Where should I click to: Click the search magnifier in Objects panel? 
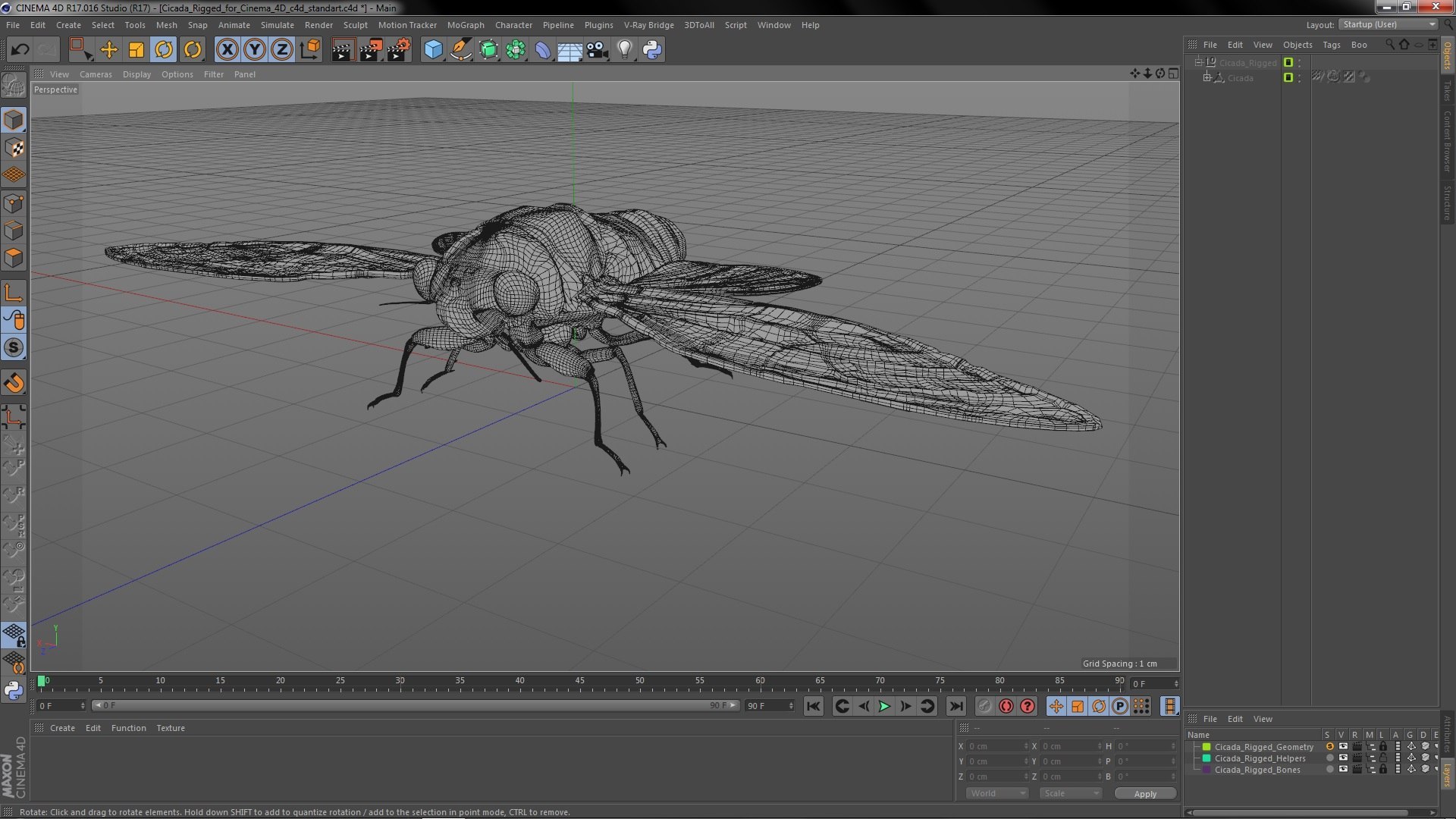[1389, 45]
